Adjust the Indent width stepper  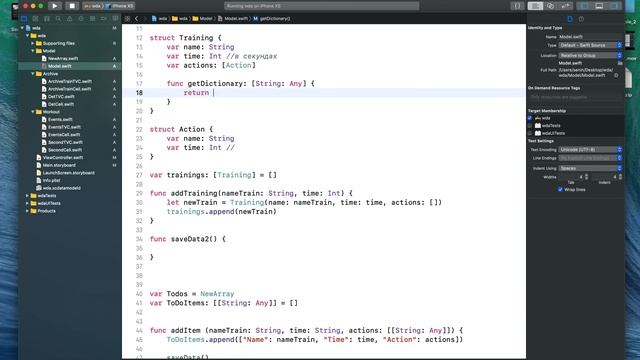click(x=620, y=177)
